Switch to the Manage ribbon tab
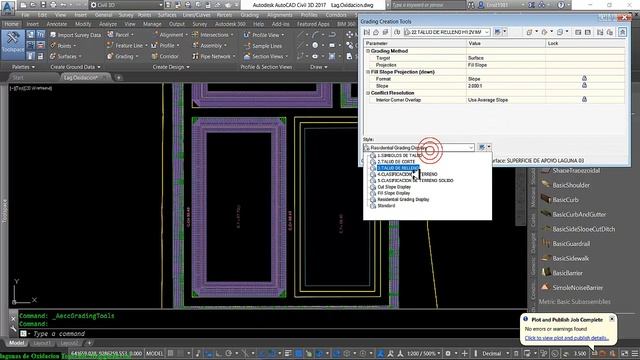 (x=152, y=24)
